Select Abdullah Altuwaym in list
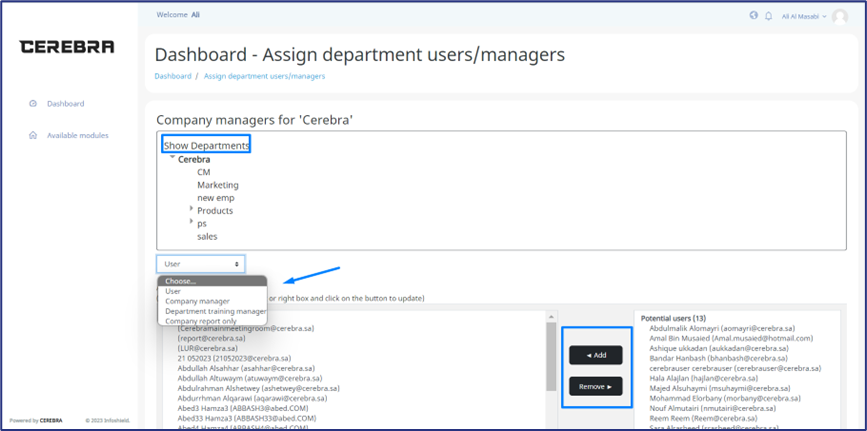 [x=250, y=378]
